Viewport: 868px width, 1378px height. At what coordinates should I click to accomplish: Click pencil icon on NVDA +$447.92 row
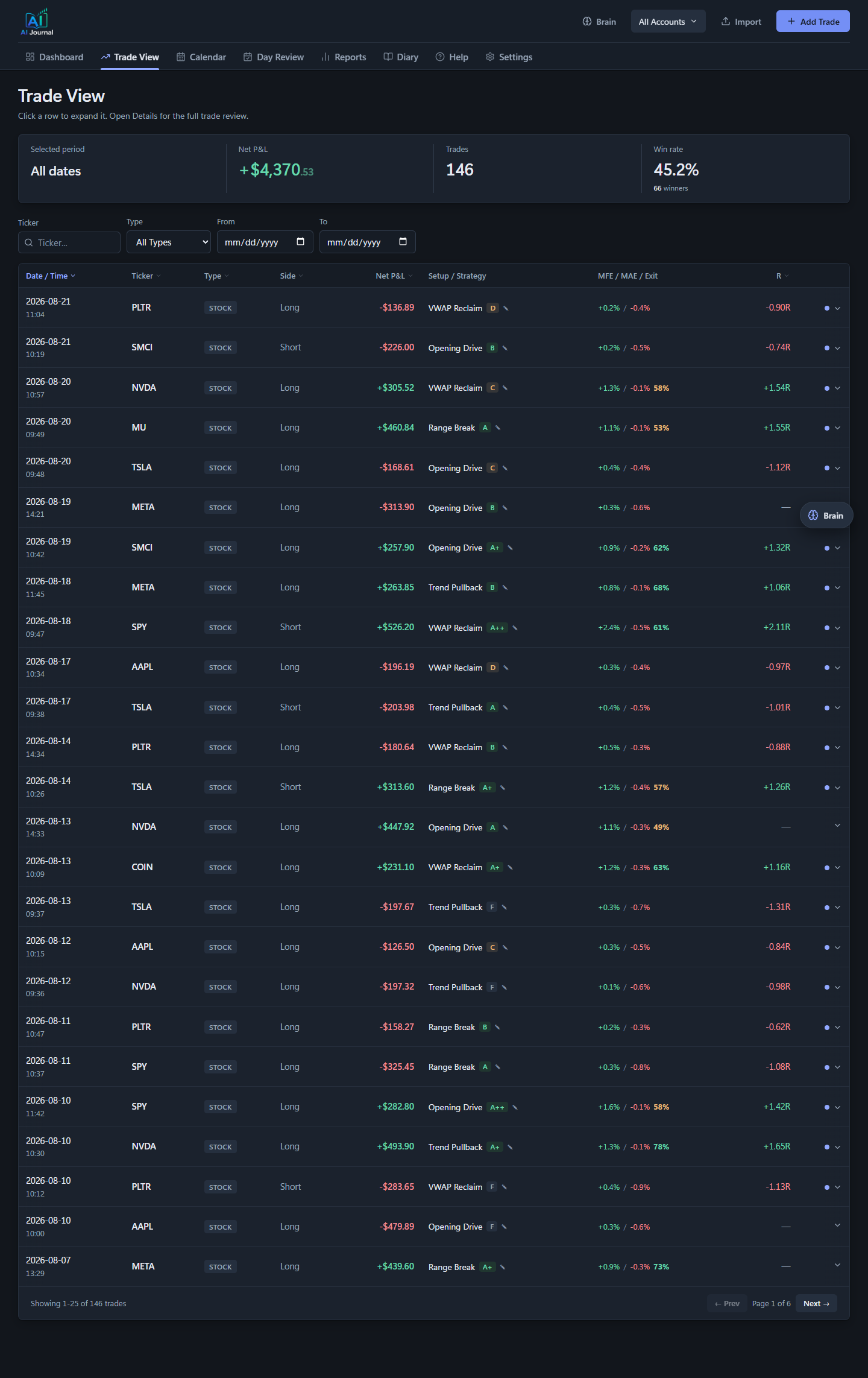pyautogui.click(x=505, y=827)
